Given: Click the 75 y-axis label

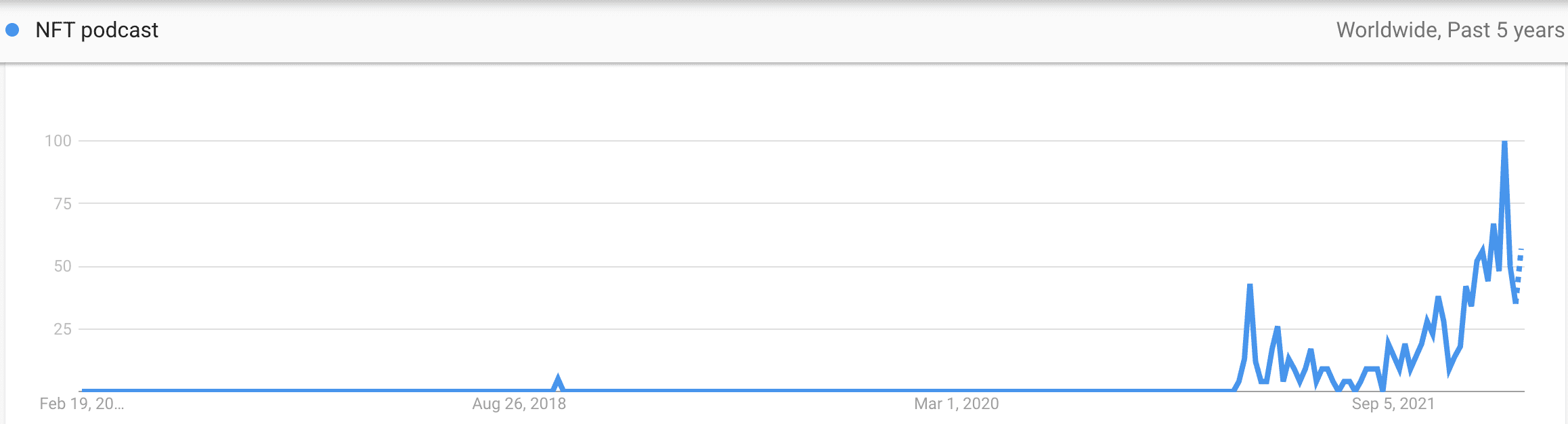Looking at the screenshot, I should [62, 204].
